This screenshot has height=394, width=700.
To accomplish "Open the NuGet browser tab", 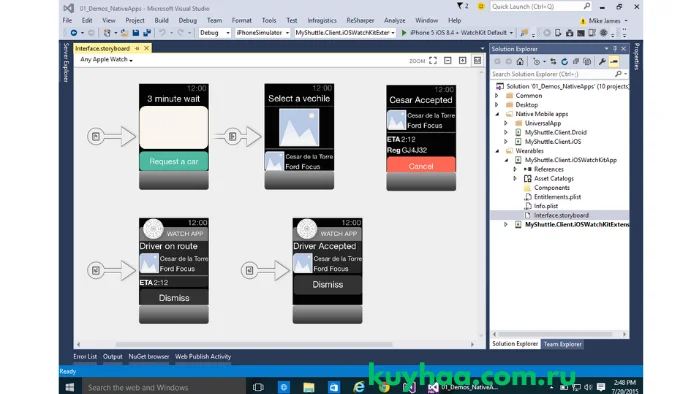I will [149, 357].
